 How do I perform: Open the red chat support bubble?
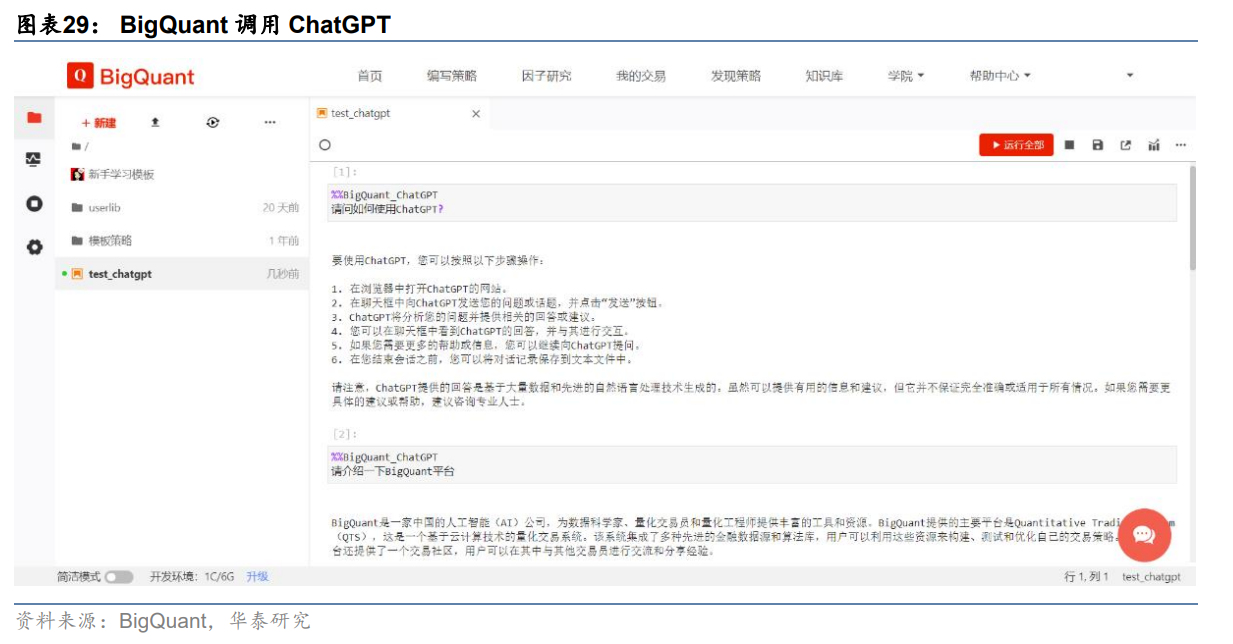(1144, 535)
